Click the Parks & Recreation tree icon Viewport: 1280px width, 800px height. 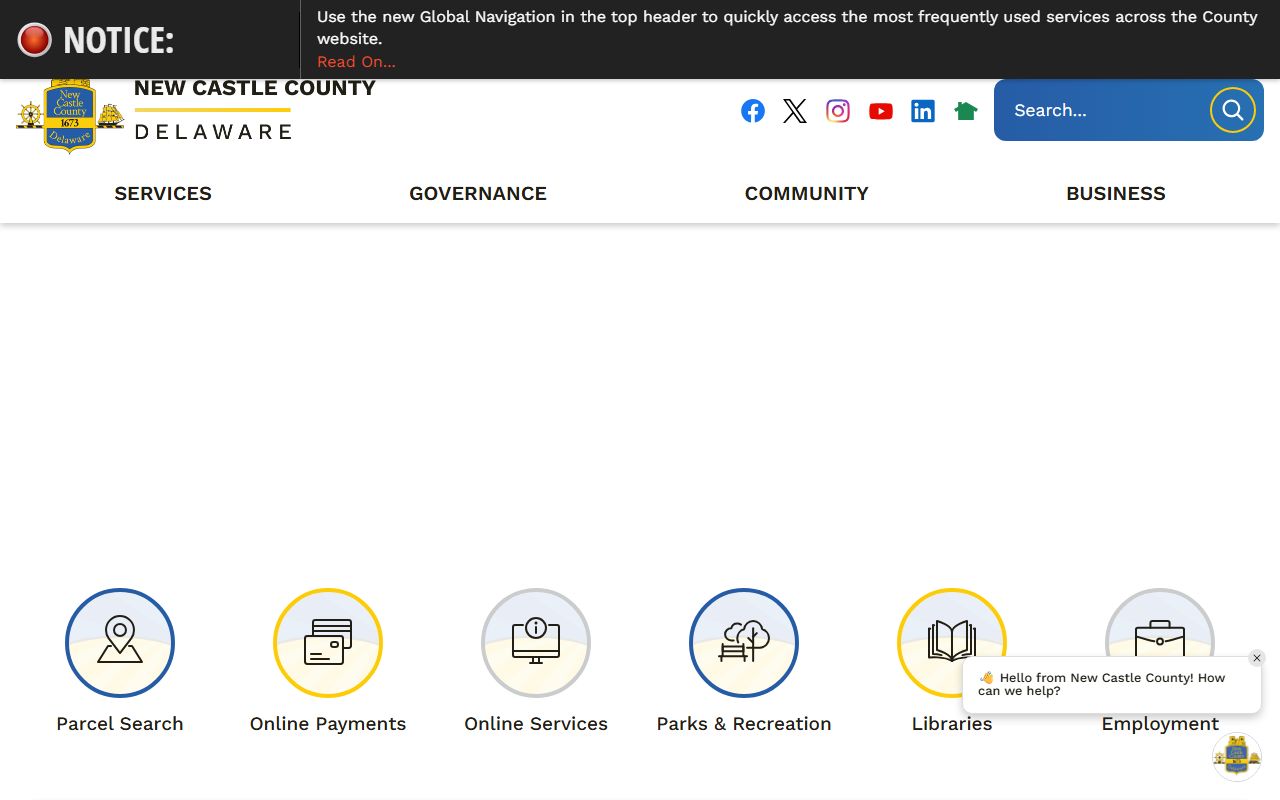744,643
